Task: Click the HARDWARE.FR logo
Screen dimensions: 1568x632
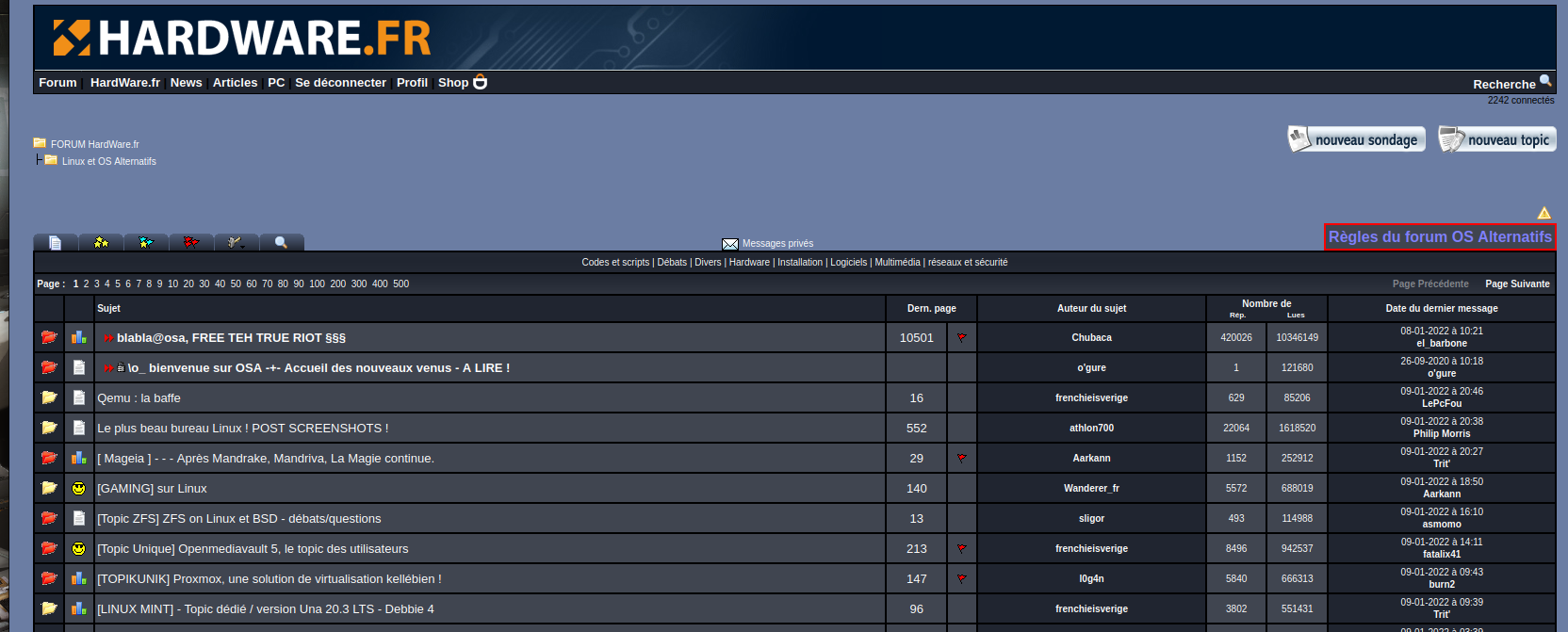Action: [242, 38]
